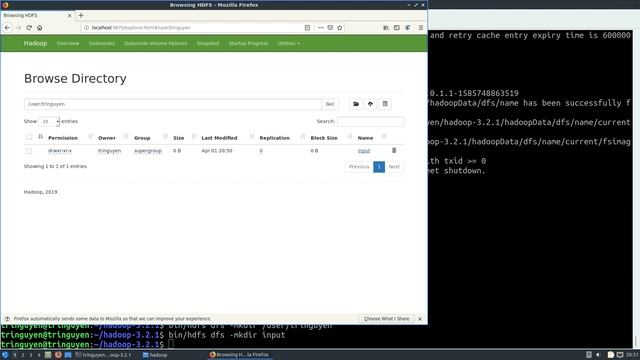Viewport: 640px width, 360px height.
Task: Open the Firefox home page icon
Action: pyautogui.click(x=40, y=28)
